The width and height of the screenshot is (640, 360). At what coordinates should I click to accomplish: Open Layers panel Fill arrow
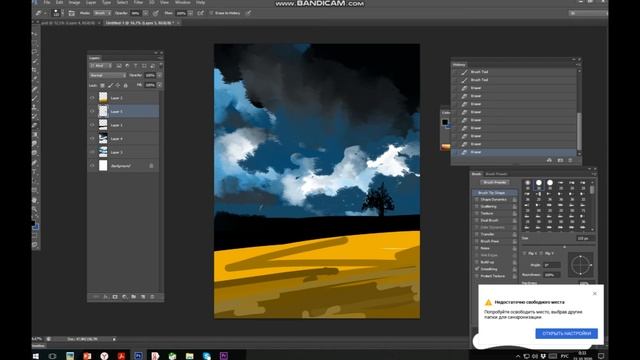click(x=159, y=85)
